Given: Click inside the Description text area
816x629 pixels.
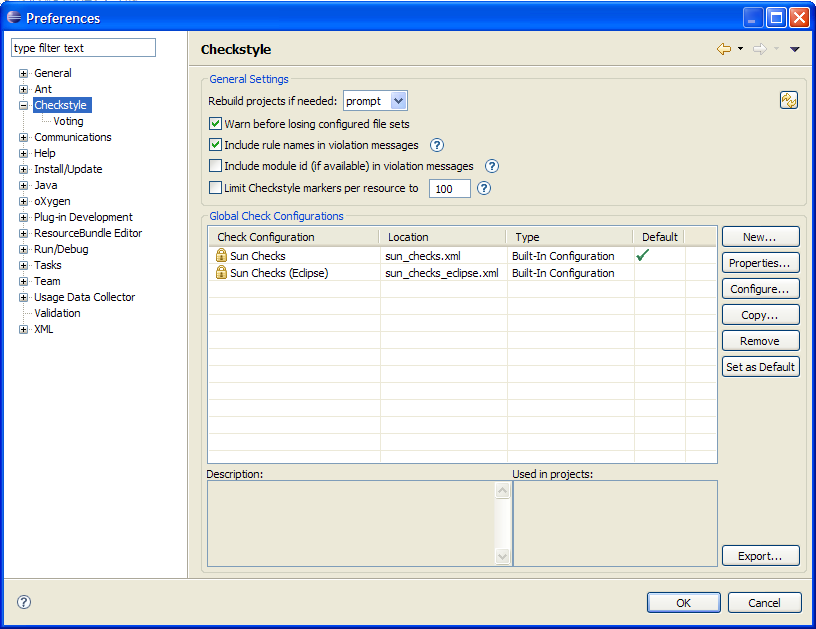Looking at the screenshot, I should 352,523.
